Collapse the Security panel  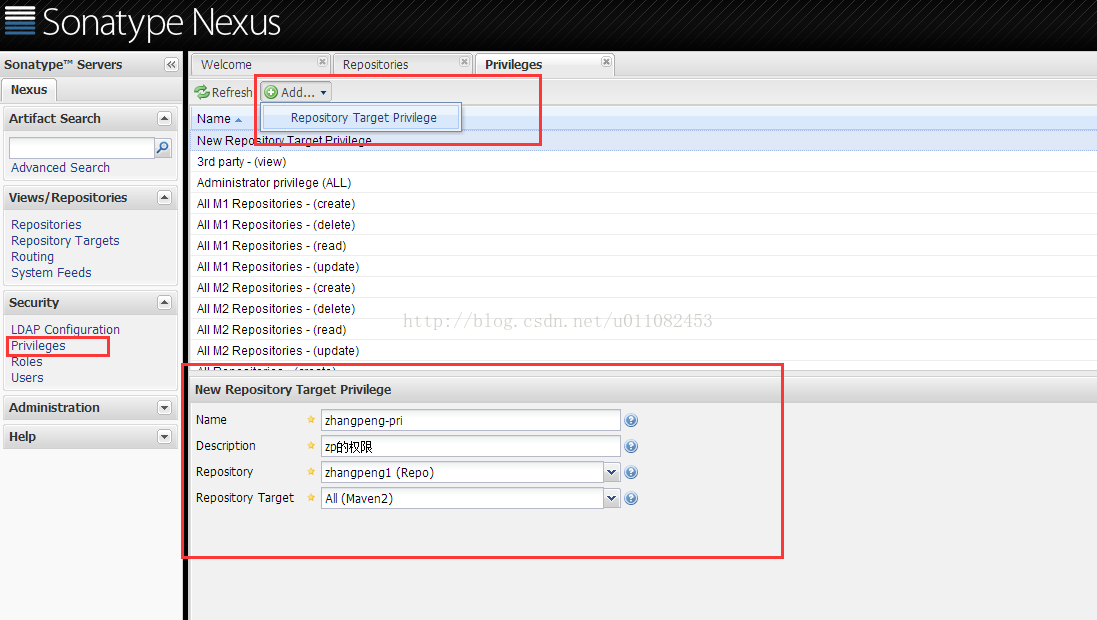(164, 302)
